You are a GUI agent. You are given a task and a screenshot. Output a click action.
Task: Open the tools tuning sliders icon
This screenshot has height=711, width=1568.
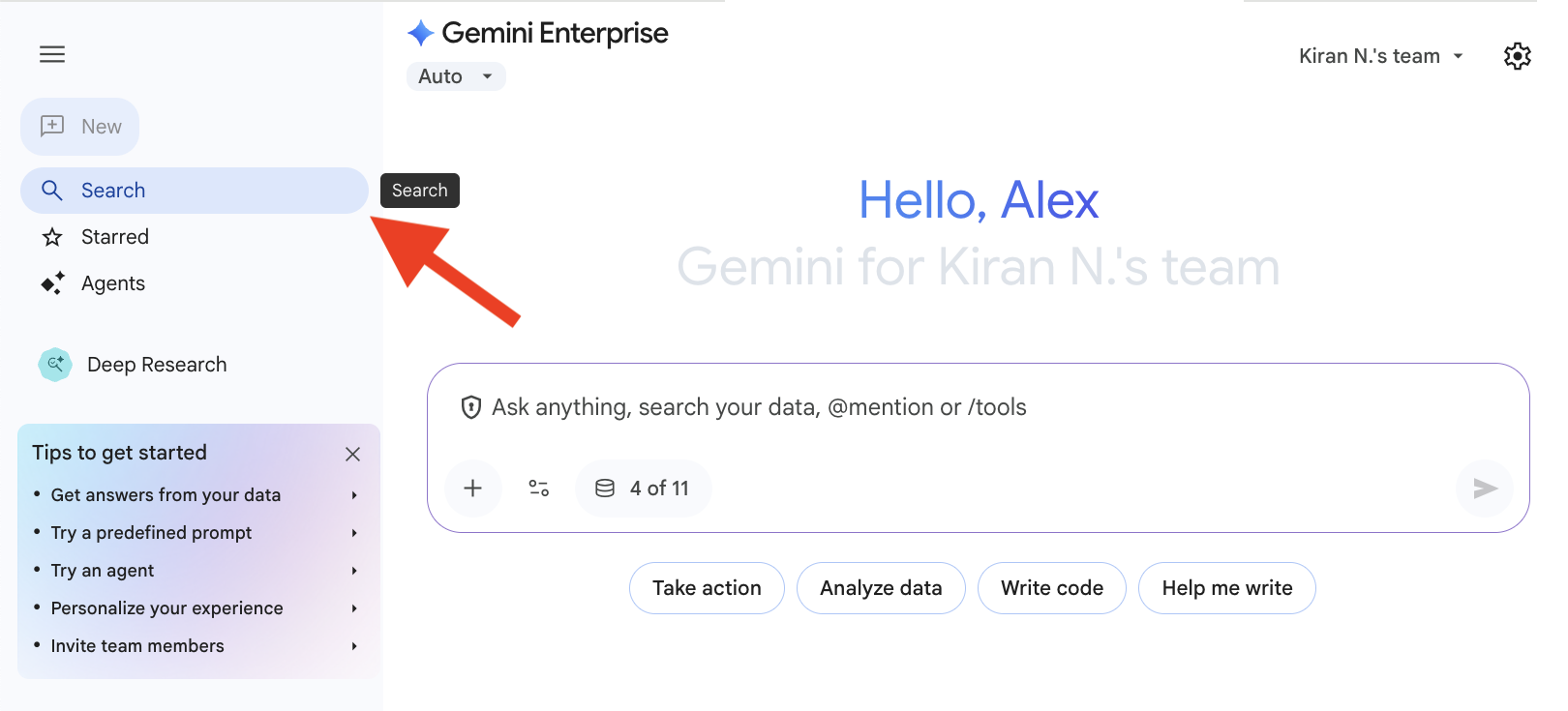click(539, 489)
